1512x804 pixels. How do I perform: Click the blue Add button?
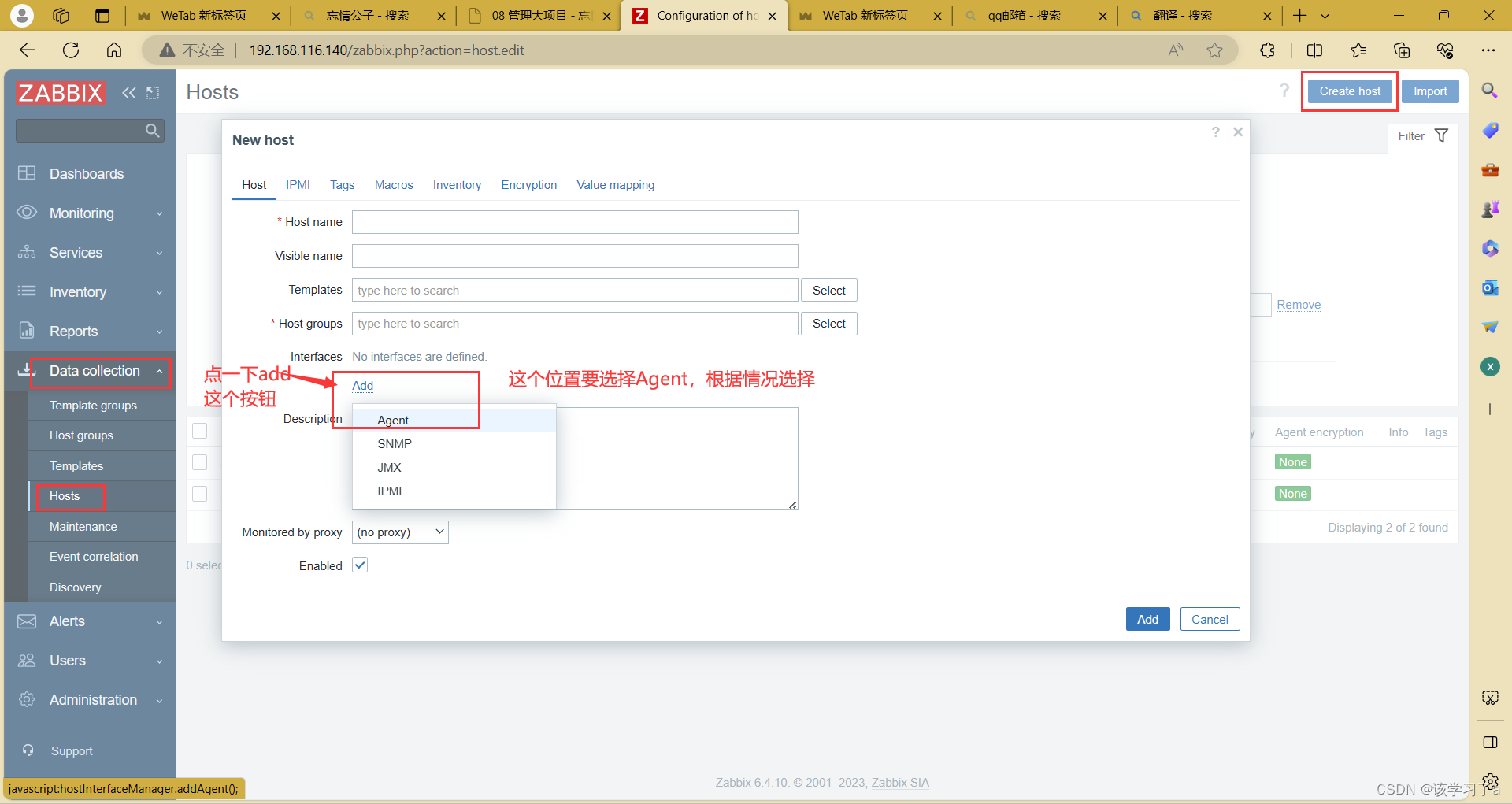point(1147,620)
